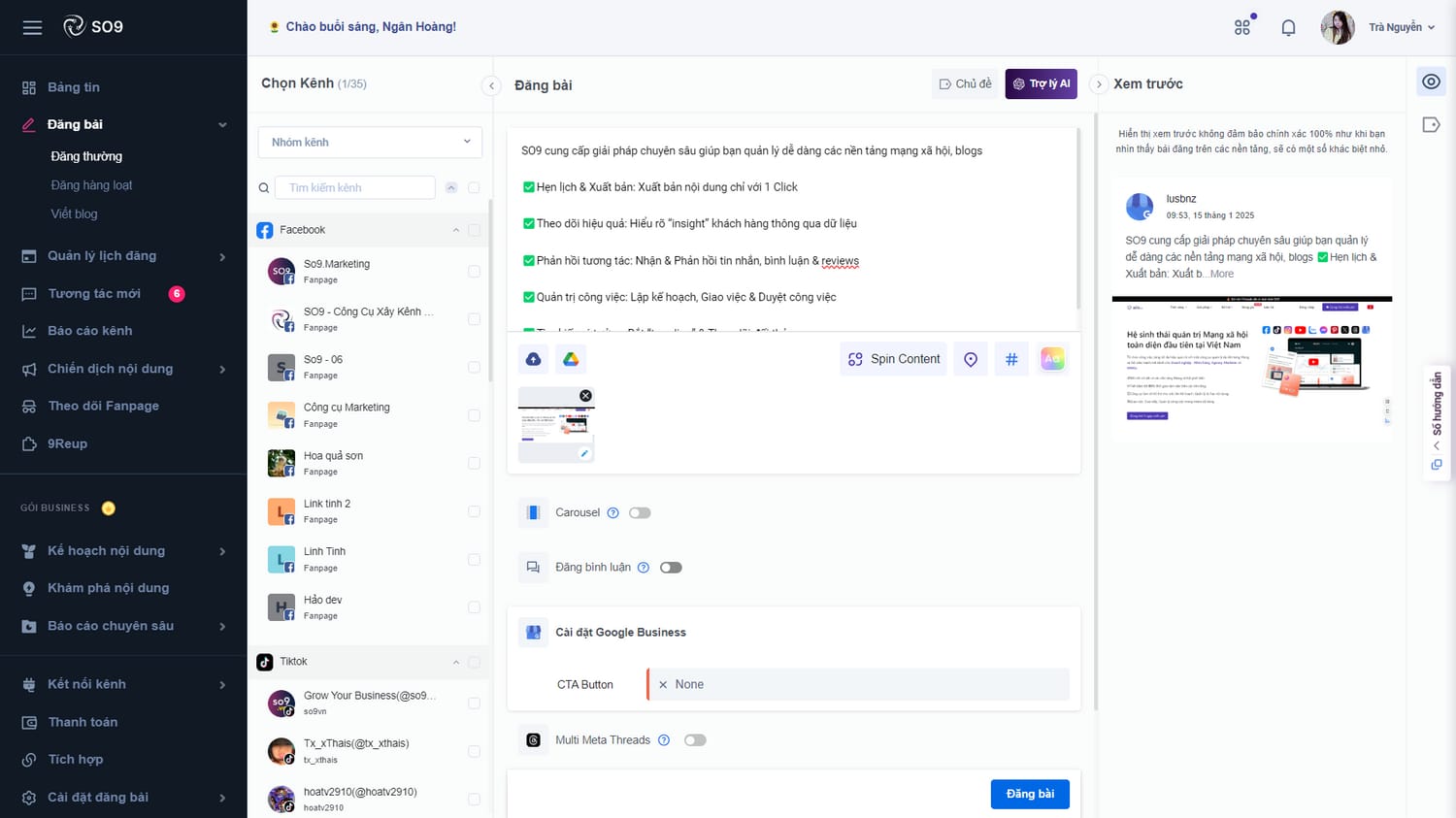The image size is (1456, 818).
Task: Open Báo cáo kênh
Action: click(90, 331)
